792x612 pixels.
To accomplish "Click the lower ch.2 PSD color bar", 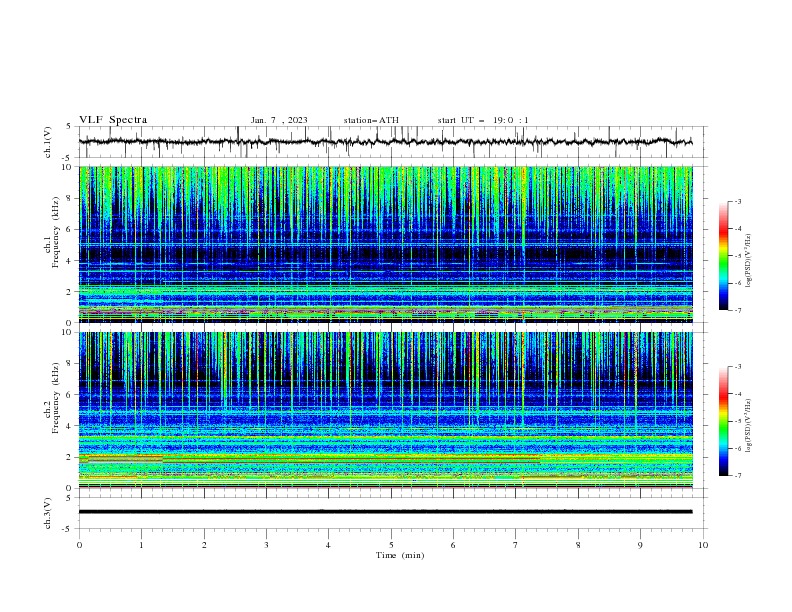I will pyautogui.click(x=723, y=421).
